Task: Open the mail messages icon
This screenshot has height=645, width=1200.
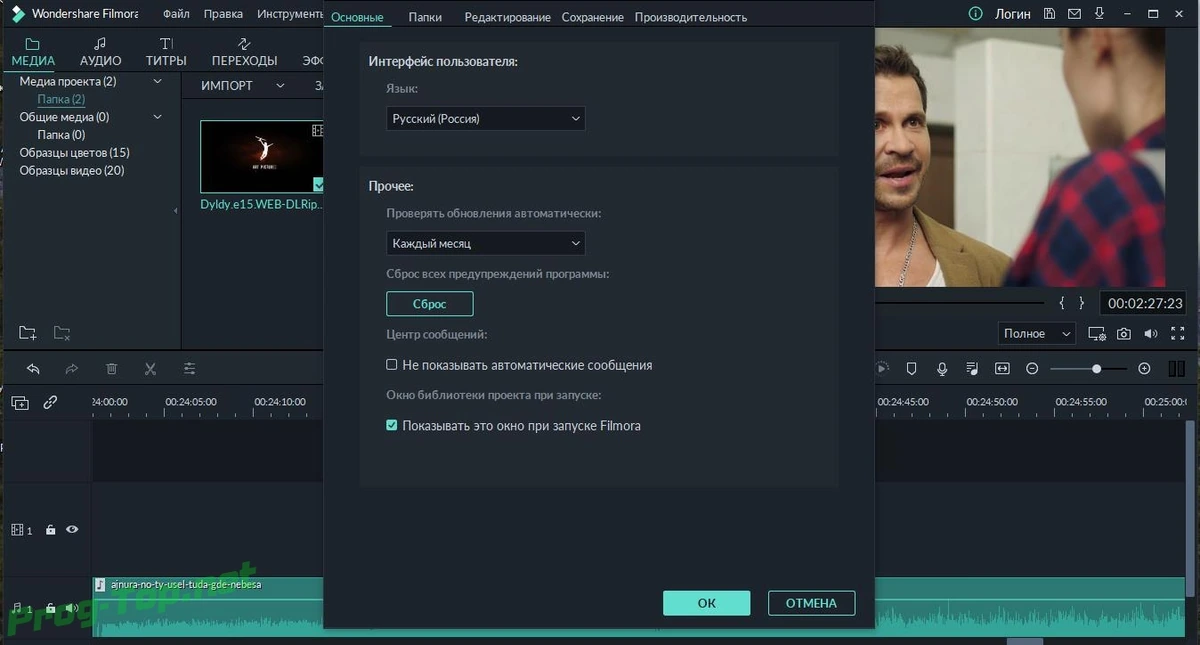Action: point(1073,14)
